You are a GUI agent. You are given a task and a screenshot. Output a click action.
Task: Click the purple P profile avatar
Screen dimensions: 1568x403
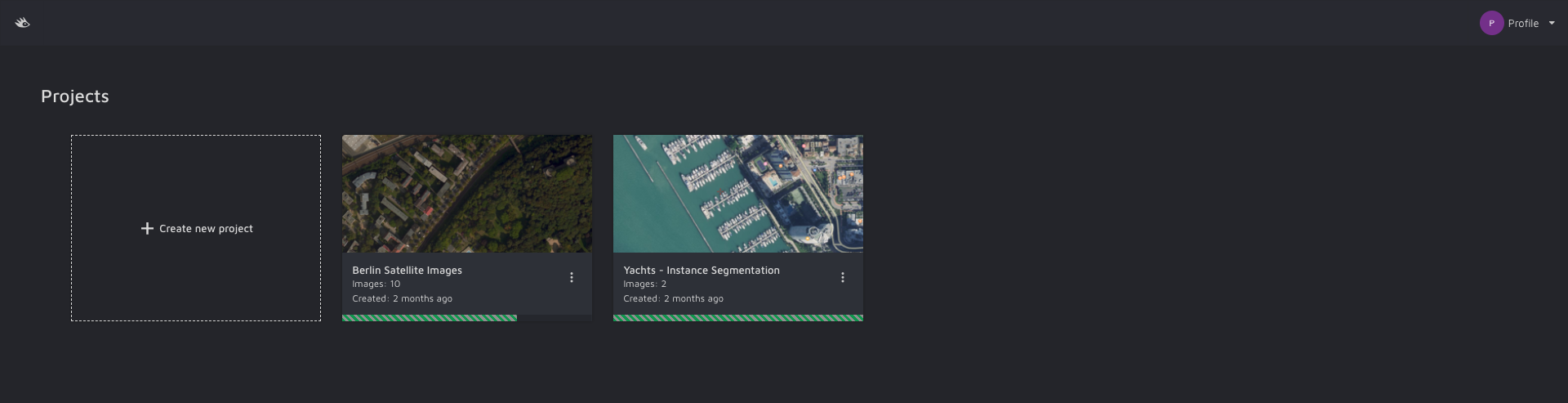coord(1491,23)
